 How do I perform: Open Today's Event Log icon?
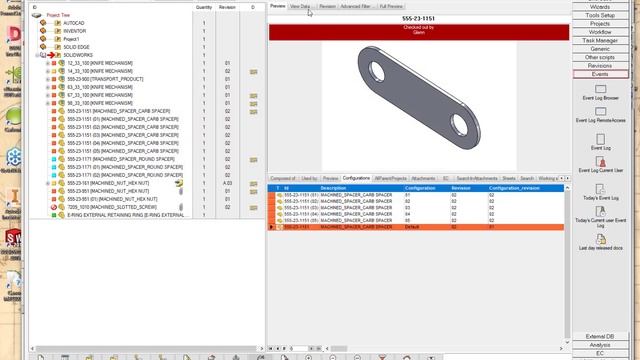coord(600,189)
